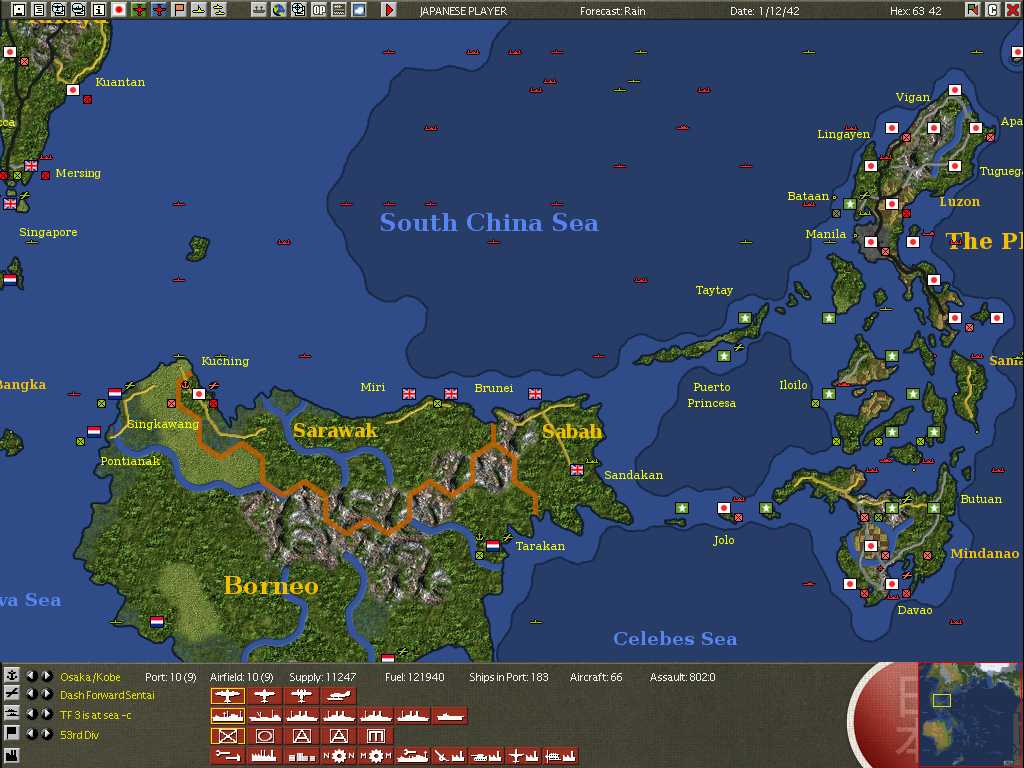Open Osaka/Kobe base name link
Screen dimensions: 1024x768
click(x=90, y=677)
